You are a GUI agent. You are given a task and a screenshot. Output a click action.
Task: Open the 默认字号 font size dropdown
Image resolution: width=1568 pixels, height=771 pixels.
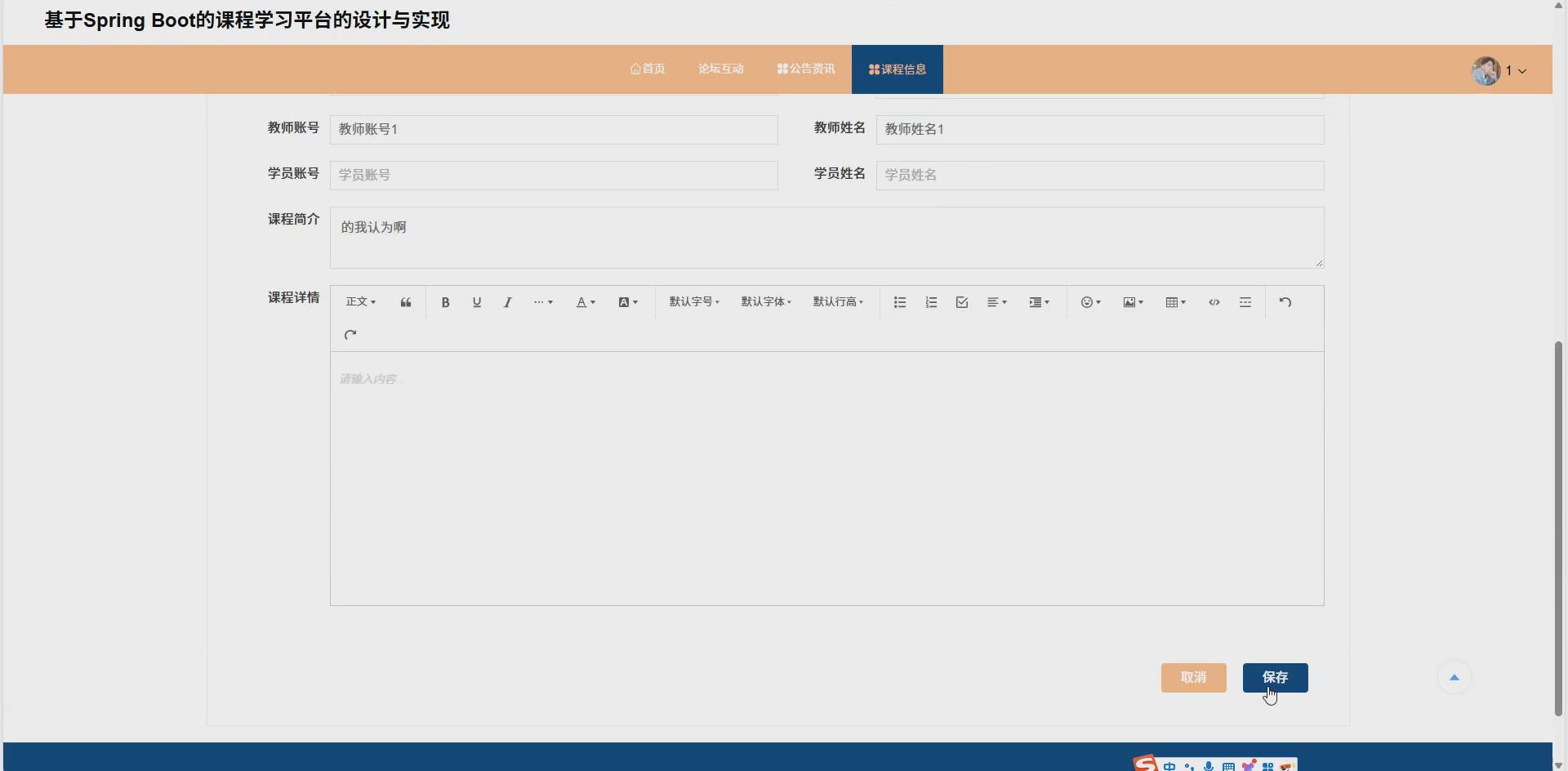click(x=693, y=302)
